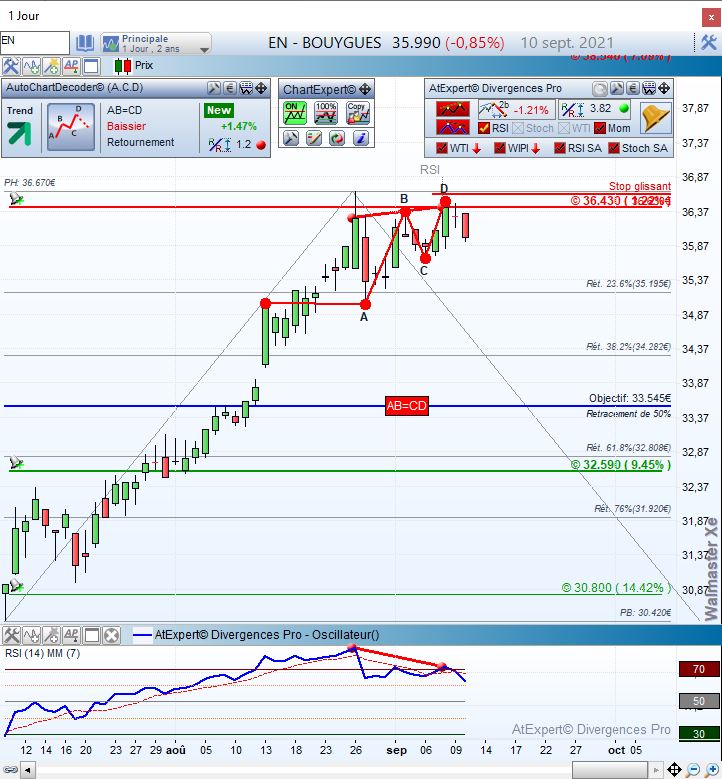Open Divergences Pro wrench settings icon
Viewport: 722px width, 779px height.
(616, 89)
